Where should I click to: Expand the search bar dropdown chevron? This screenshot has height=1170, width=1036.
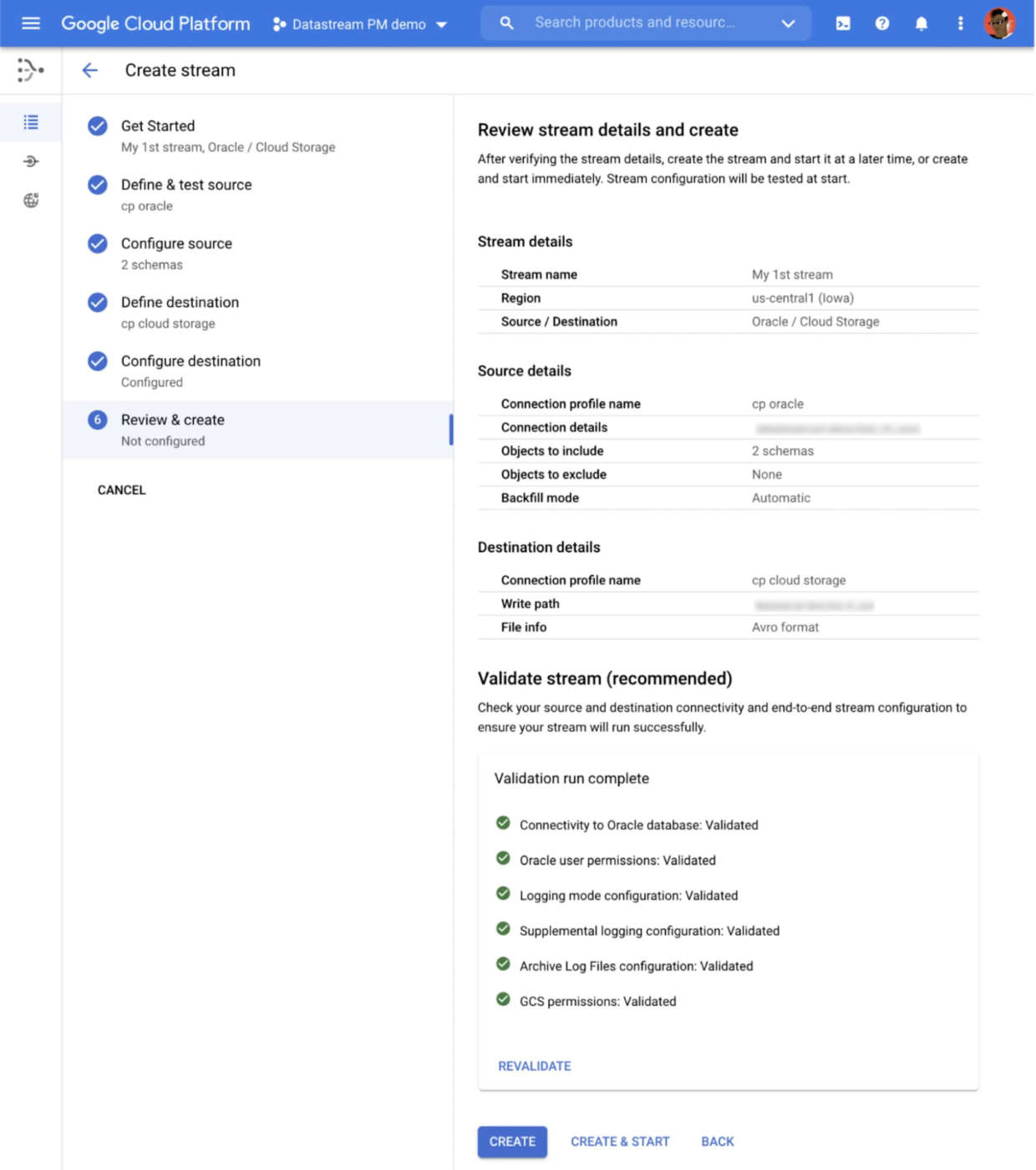pyautogui.click(x=787, y=23)
